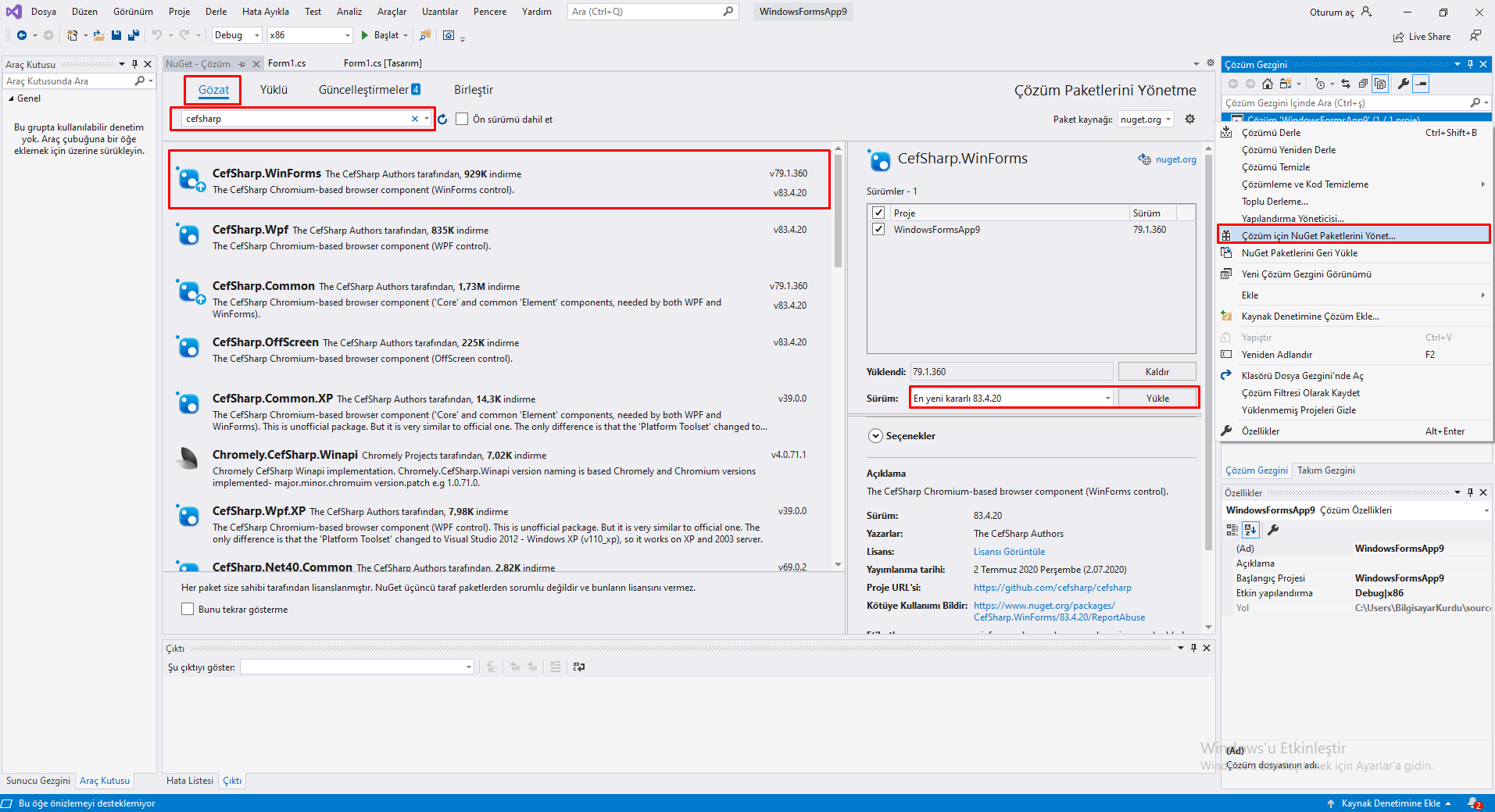
Task: Switch to the Takım Gezgini tab
Action: [x=1325, y=470]
